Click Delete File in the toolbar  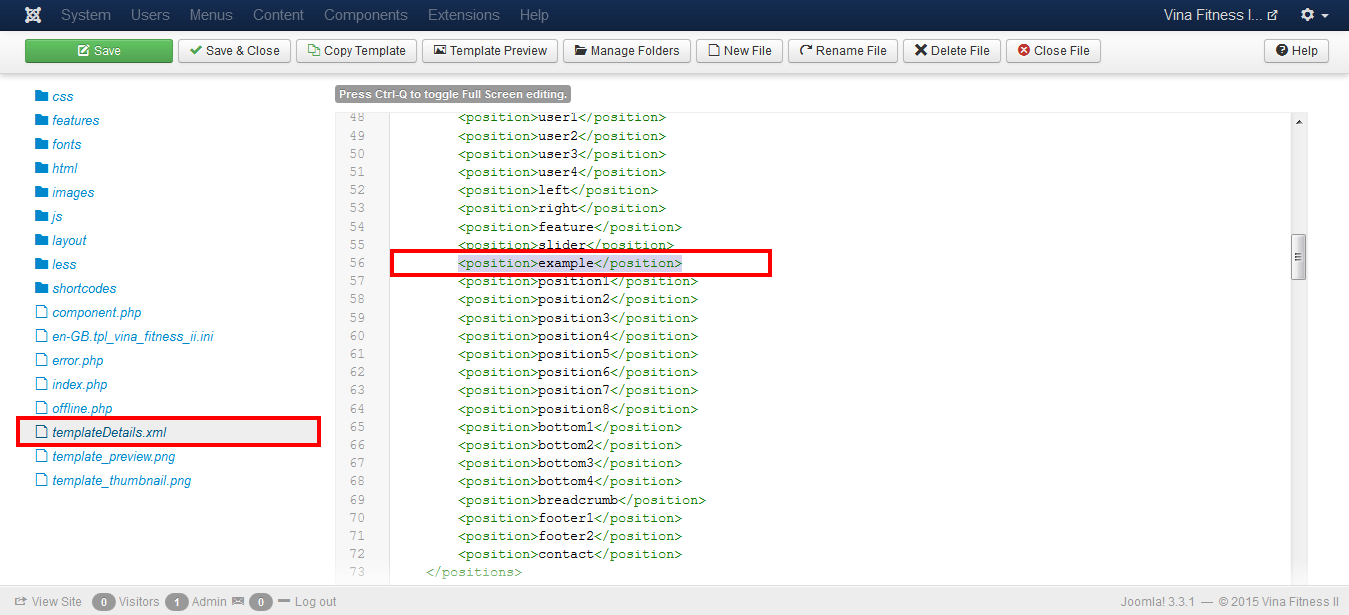tap(951, 51)
